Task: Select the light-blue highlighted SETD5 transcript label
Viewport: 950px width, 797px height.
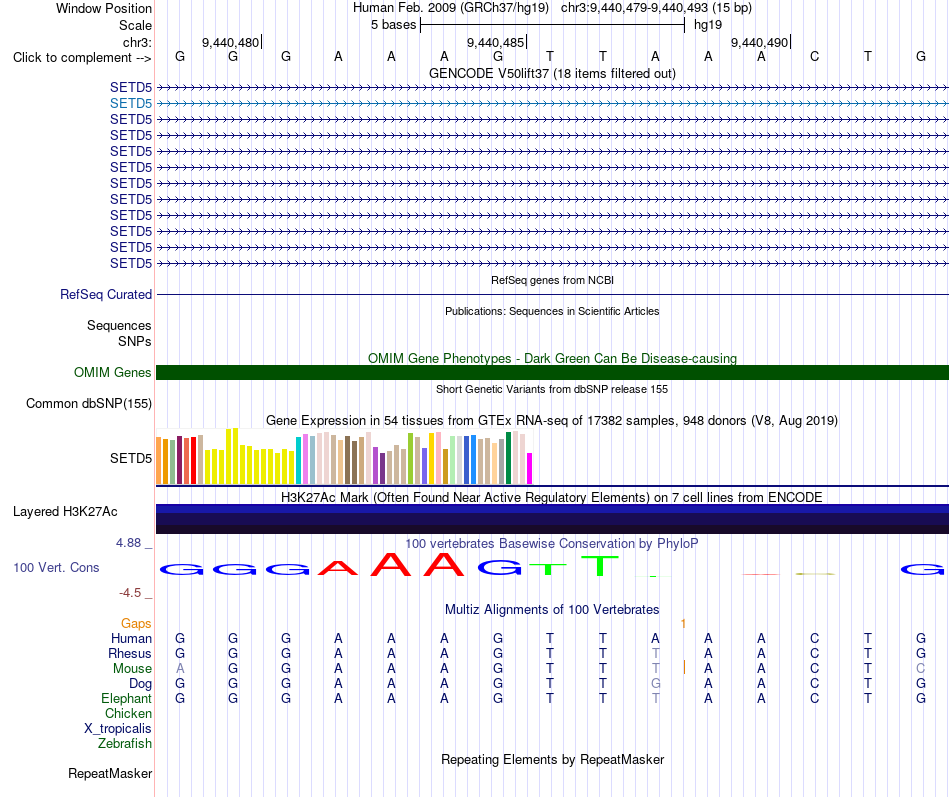Action: click(x=131, y=103)
